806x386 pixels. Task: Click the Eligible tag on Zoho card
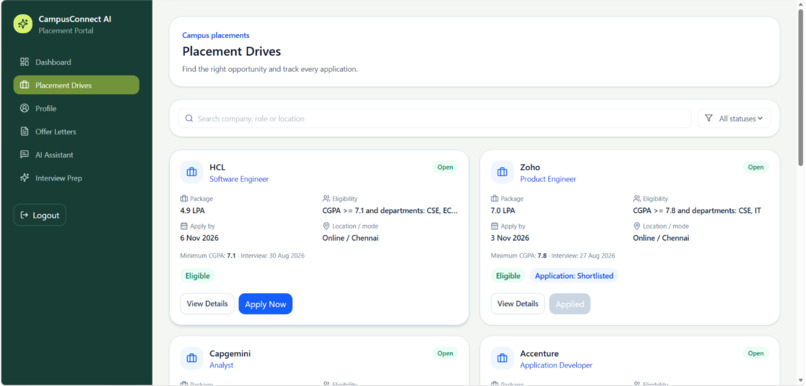508,276
